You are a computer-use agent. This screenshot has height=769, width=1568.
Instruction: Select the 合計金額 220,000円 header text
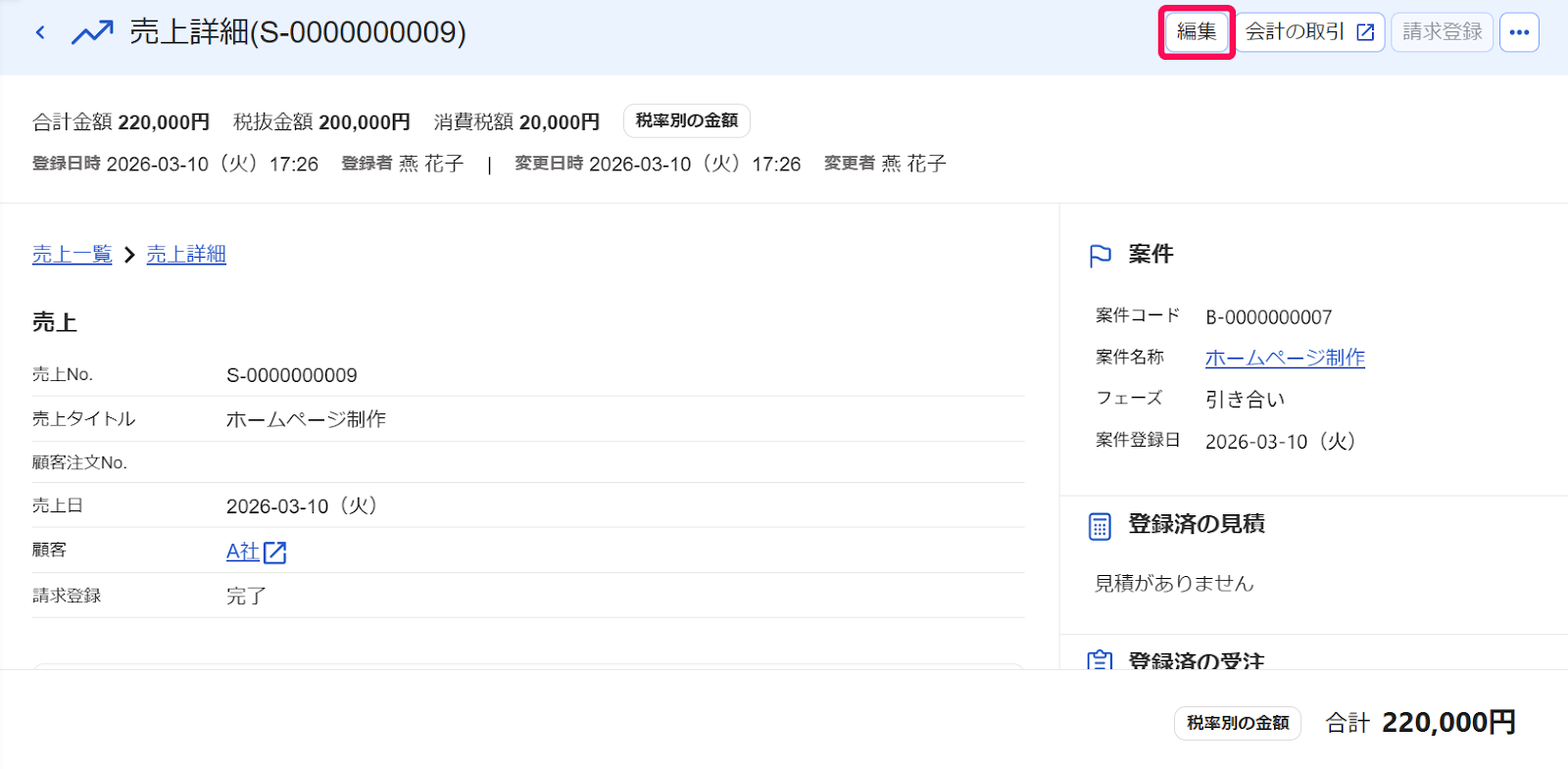point(122,122)
